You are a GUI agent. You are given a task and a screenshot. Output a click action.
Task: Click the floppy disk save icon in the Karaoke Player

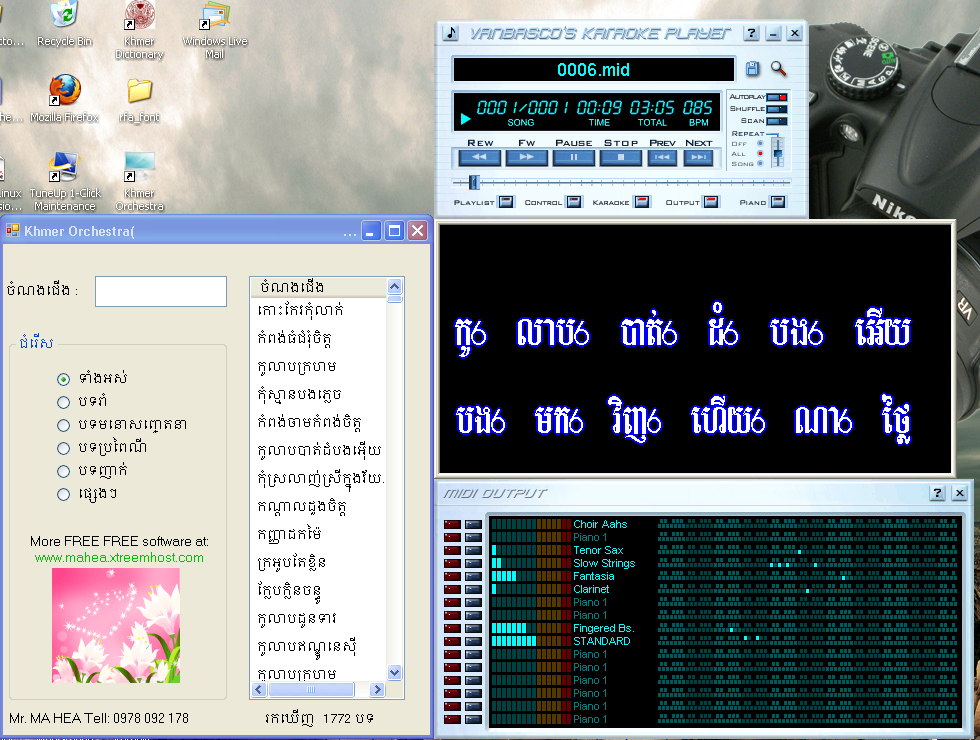(x=752, y=69)
